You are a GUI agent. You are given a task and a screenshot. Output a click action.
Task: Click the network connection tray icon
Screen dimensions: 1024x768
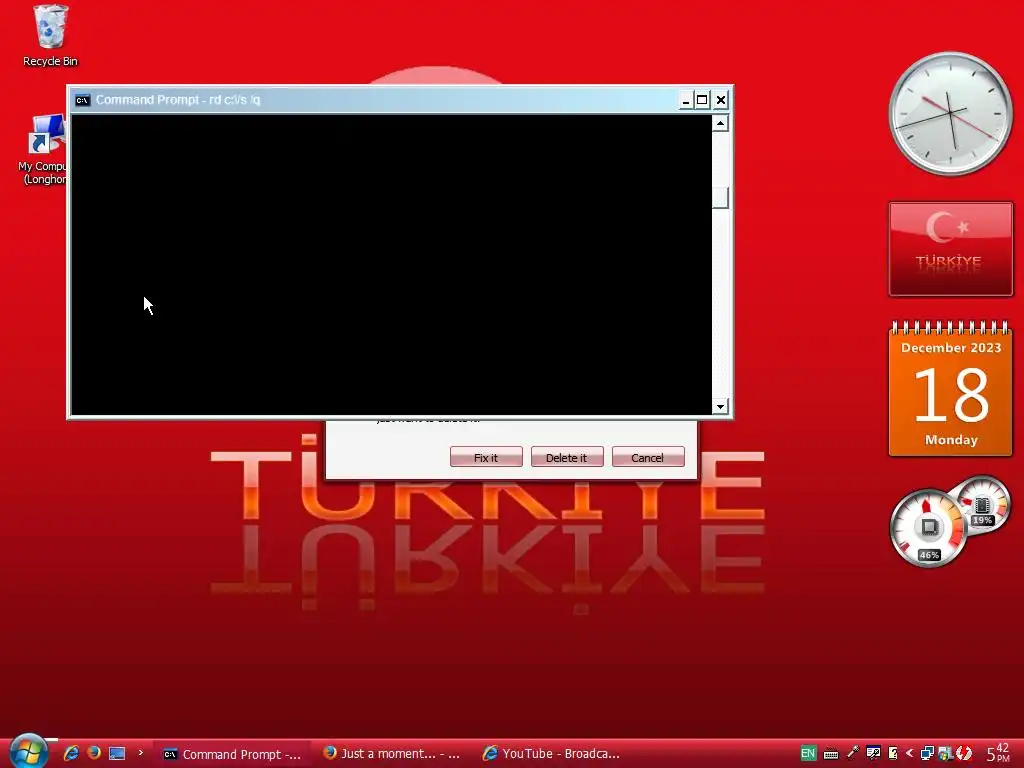[927, 753]
